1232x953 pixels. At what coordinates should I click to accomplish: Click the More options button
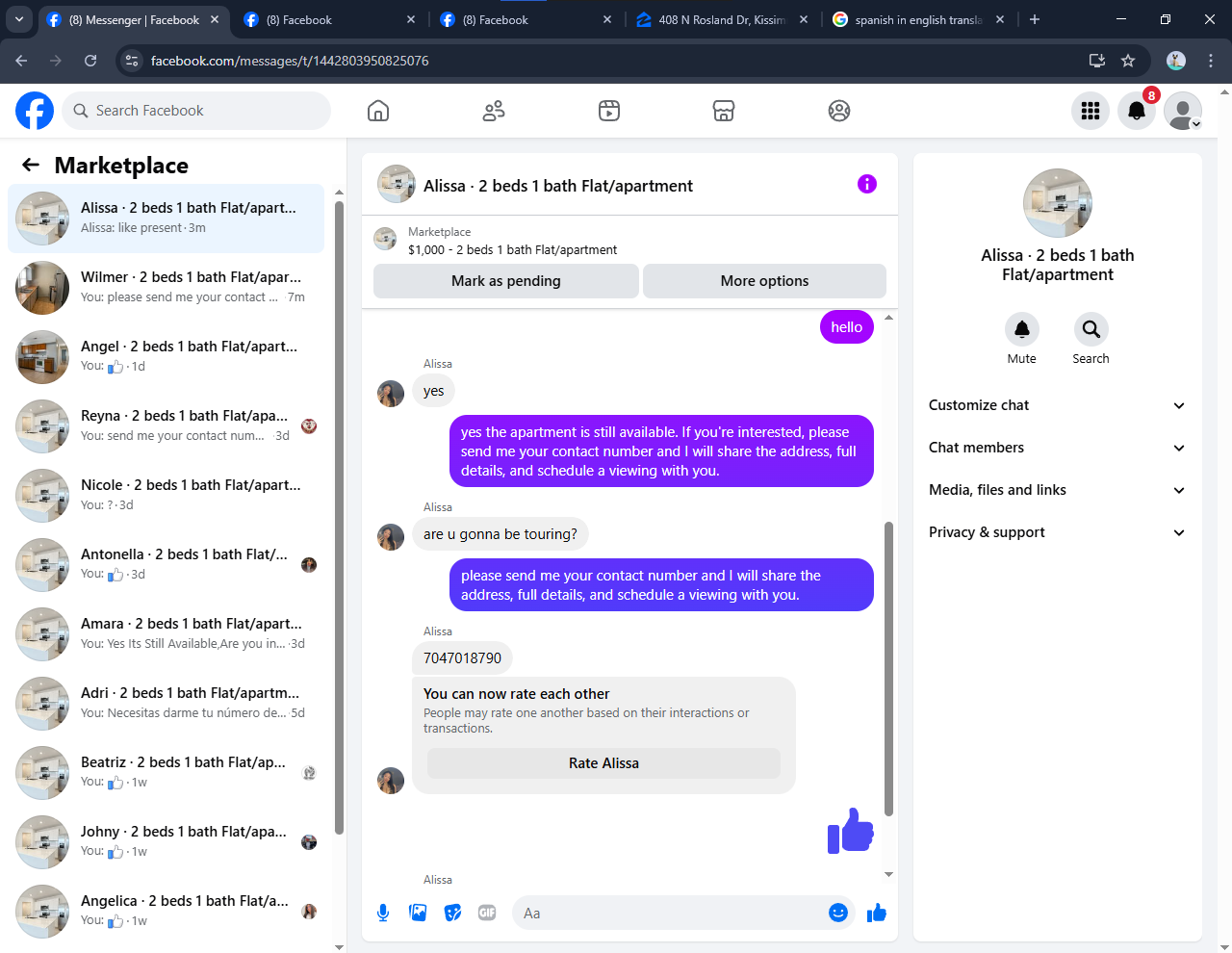(764, 281)
